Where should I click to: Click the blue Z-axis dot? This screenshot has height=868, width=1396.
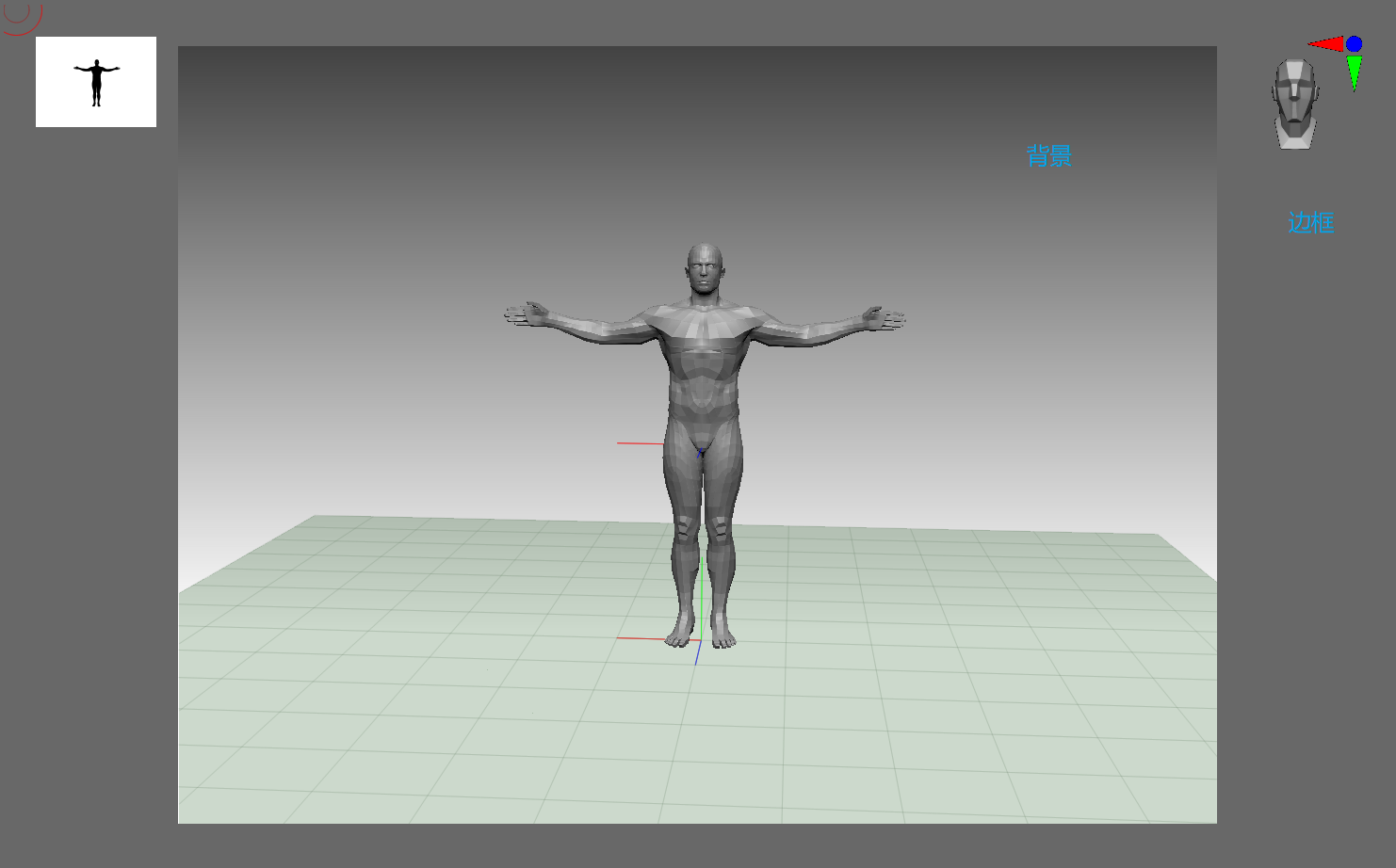coord(1355,43)
